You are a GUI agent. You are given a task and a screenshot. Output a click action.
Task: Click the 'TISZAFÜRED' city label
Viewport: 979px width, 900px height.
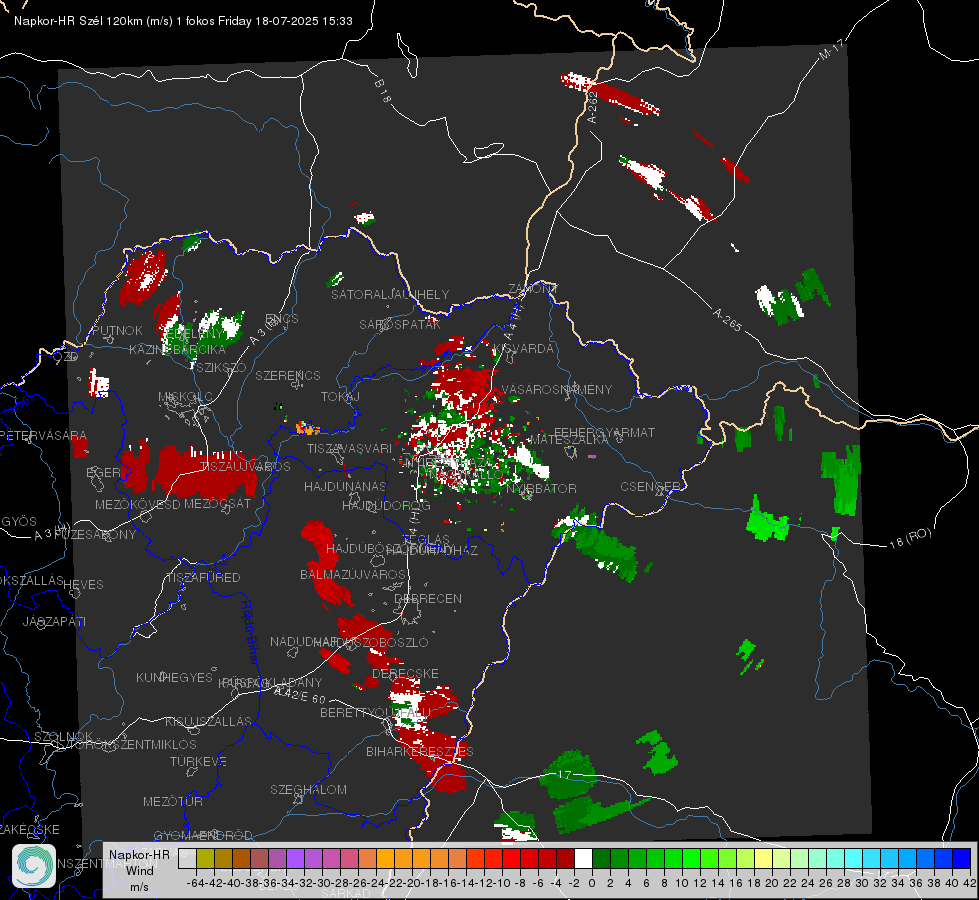204,578
